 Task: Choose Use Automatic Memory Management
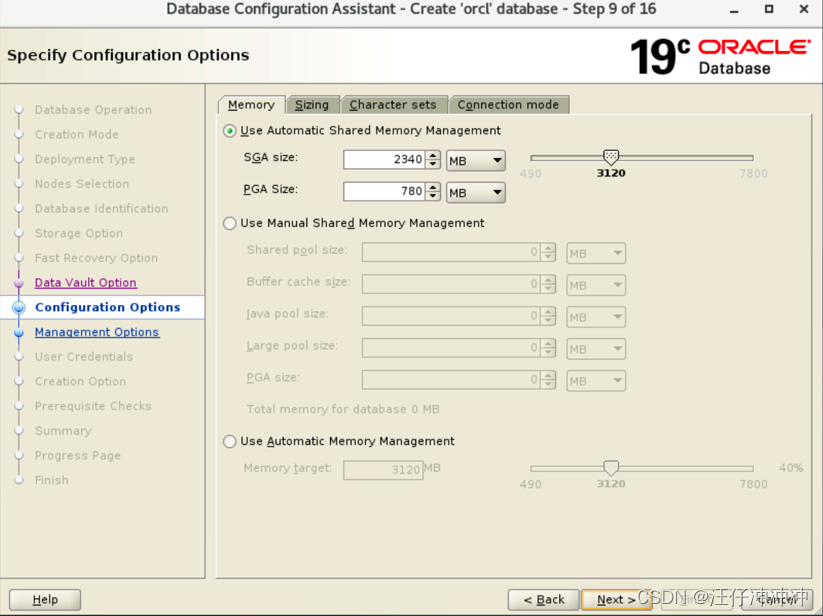tap(228, 440)
